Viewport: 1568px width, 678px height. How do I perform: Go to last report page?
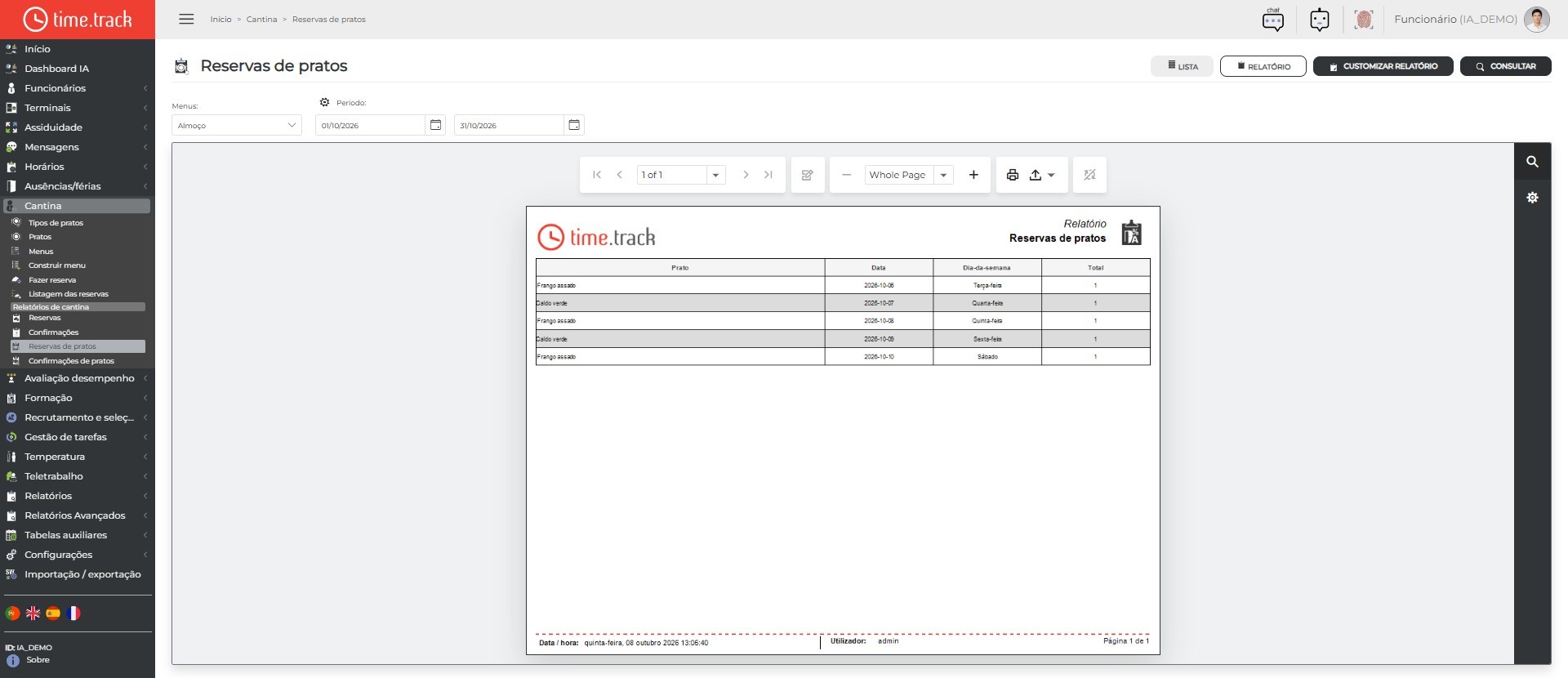(768, 175)
